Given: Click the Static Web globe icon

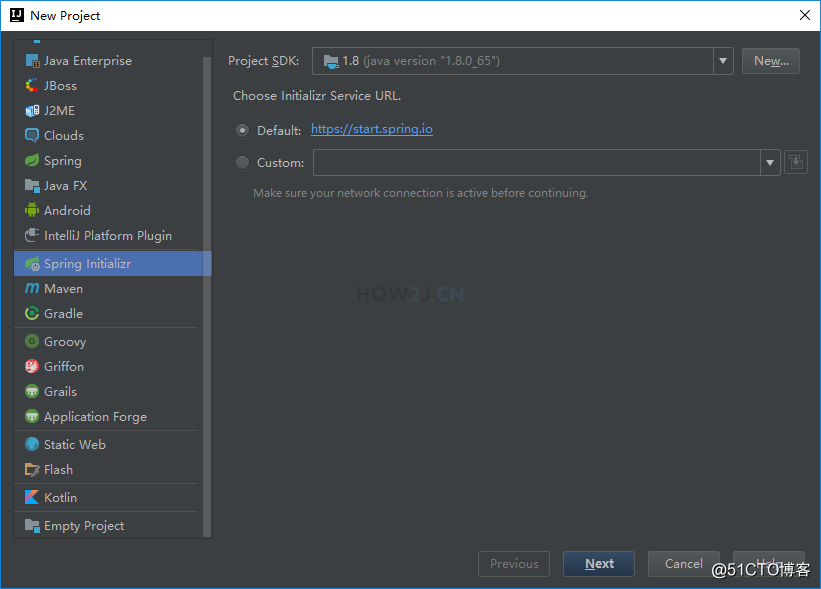Looking at the screenshot, I should click(x=32, y=444).
